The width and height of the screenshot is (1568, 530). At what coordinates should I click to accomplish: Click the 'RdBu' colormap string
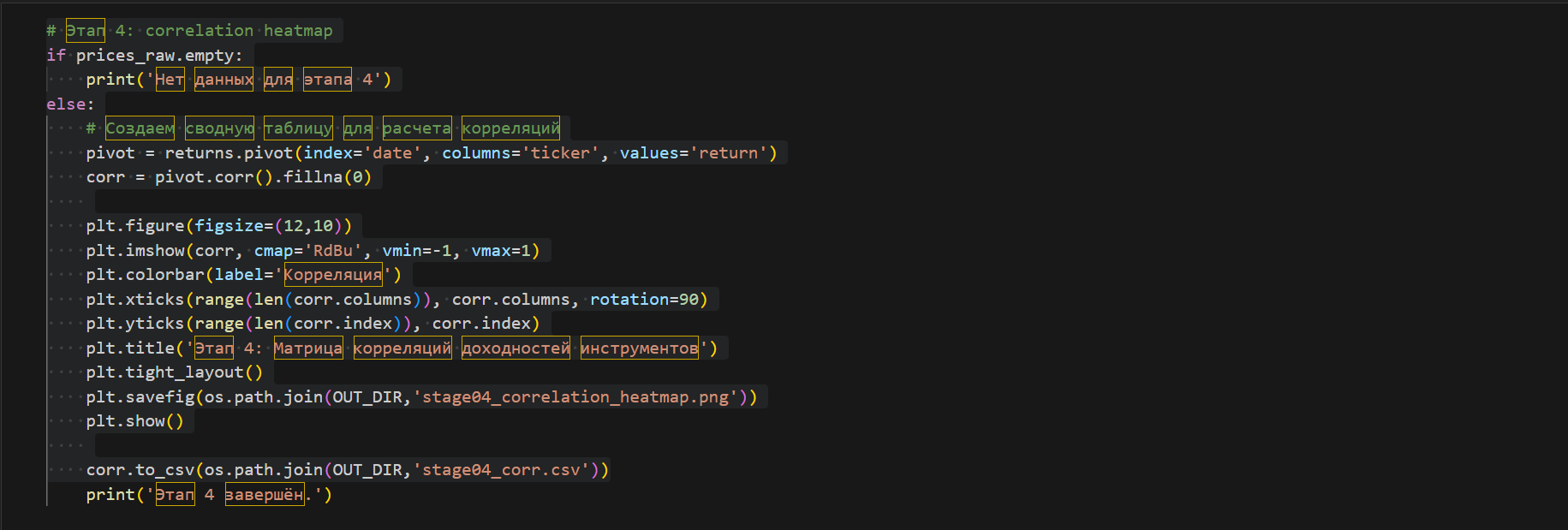[332, 251]
